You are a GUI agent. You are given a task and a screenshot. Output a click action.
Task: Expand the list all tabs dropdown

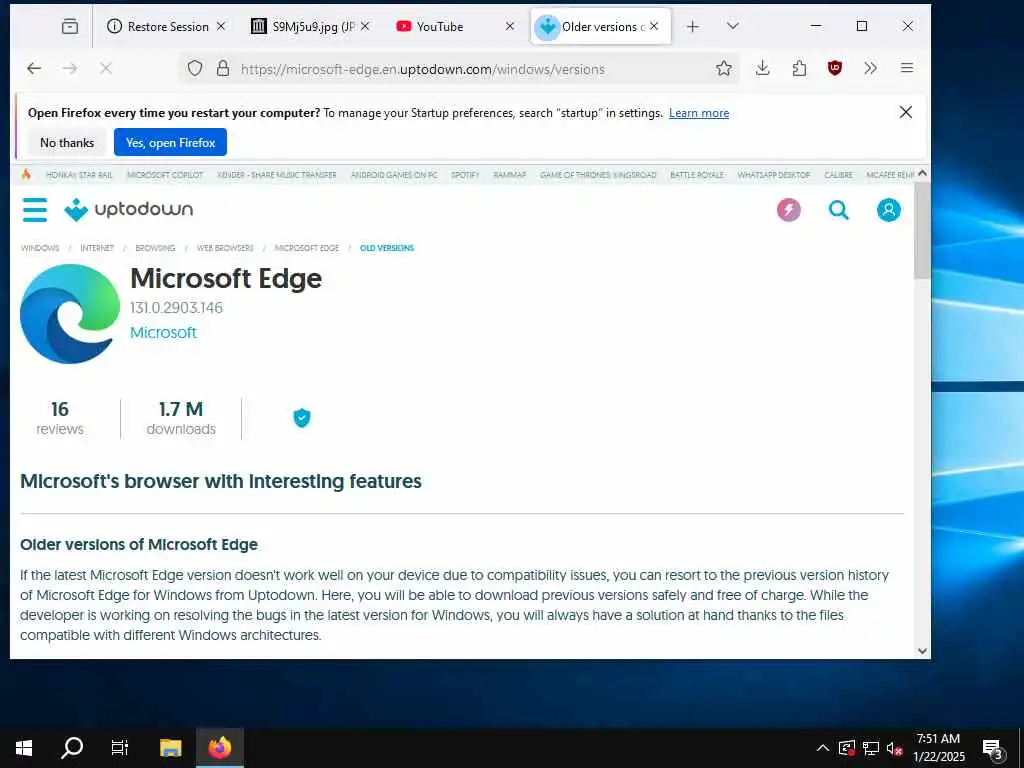[733, 26]
